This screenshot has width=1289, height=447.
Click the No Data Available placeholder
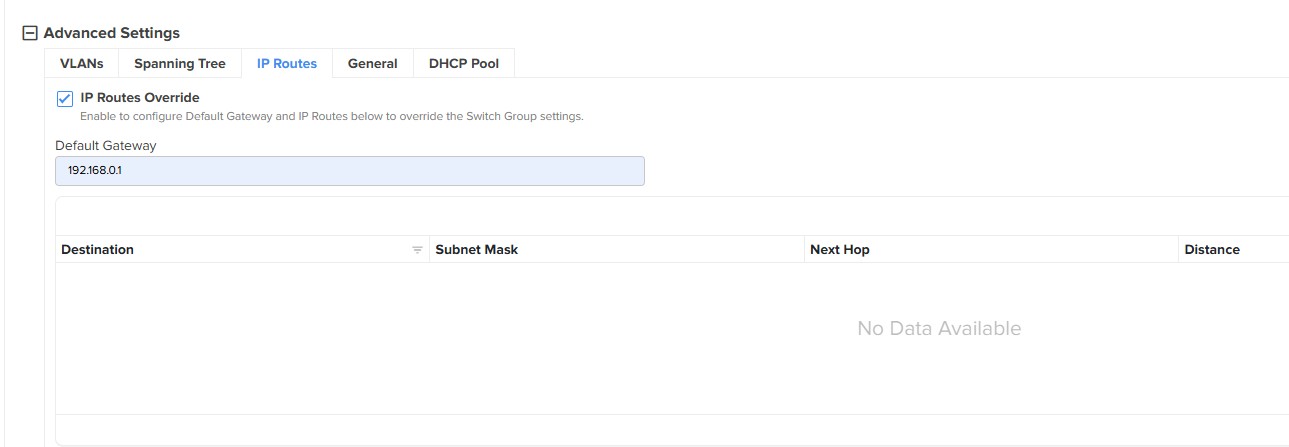[939, 328]
